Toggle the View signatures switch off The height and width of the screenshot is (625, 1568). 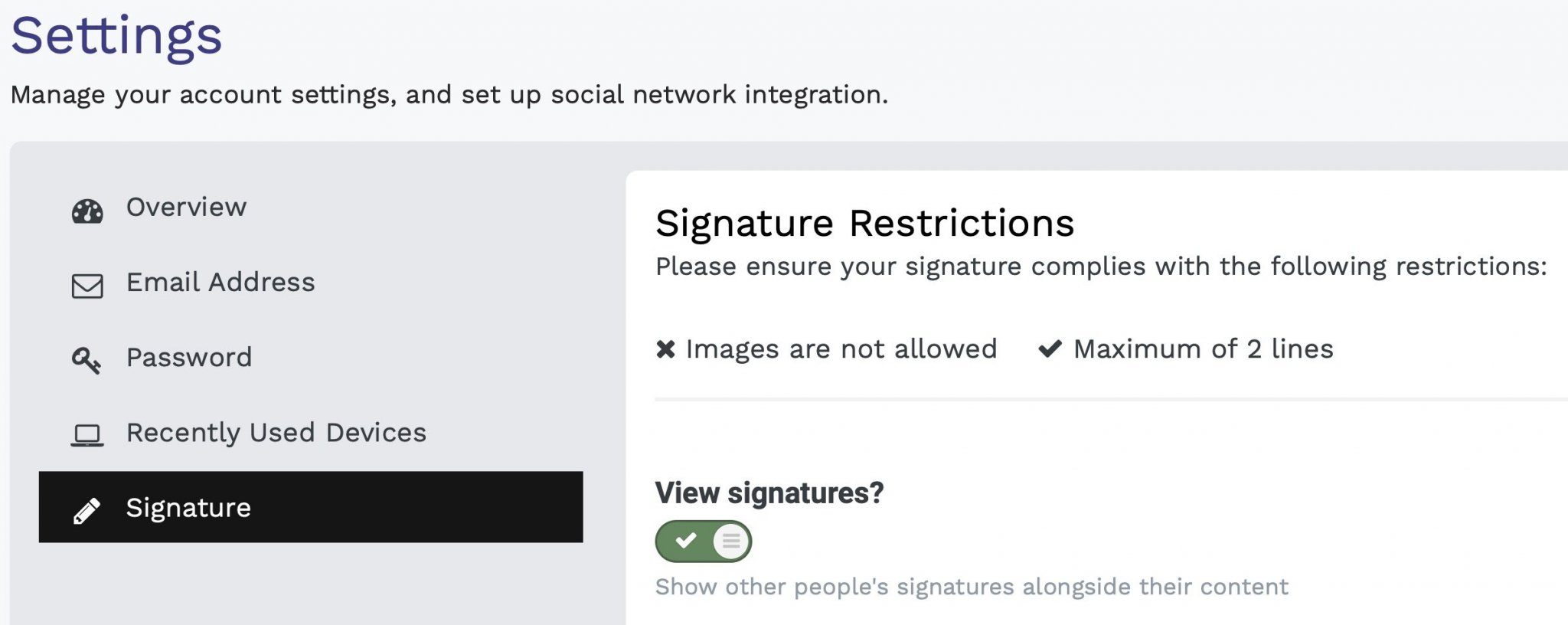tap(703, 542)
